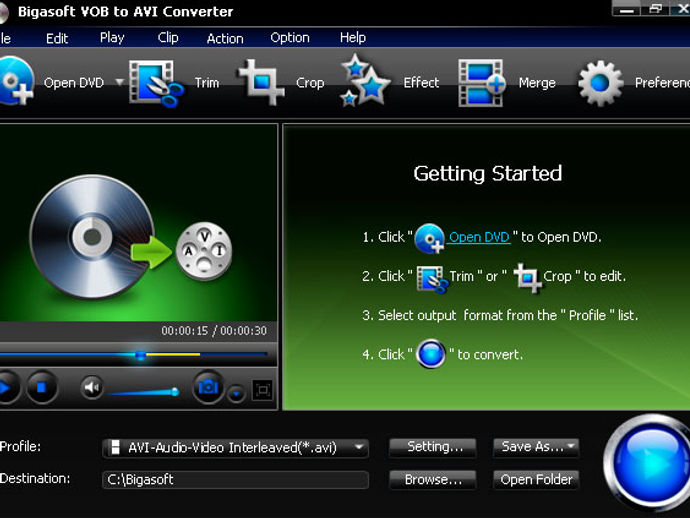Open the Edit menu

57,38
